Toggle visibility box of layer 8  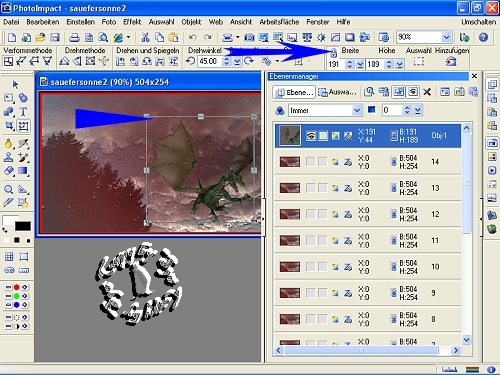tap(311, 319)
